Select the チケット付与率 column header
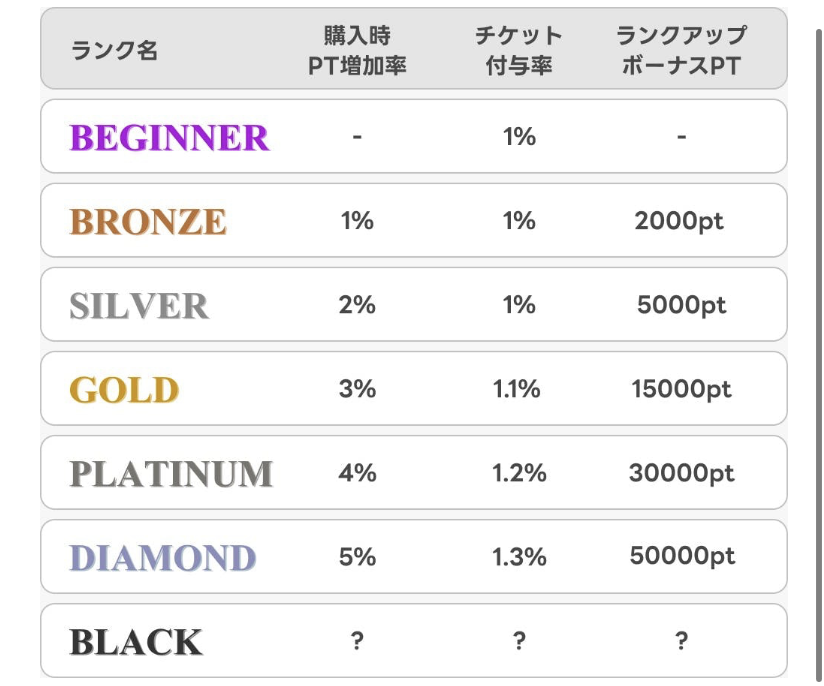Viewport: 824px width, 686px height. [x=519, y=50]
